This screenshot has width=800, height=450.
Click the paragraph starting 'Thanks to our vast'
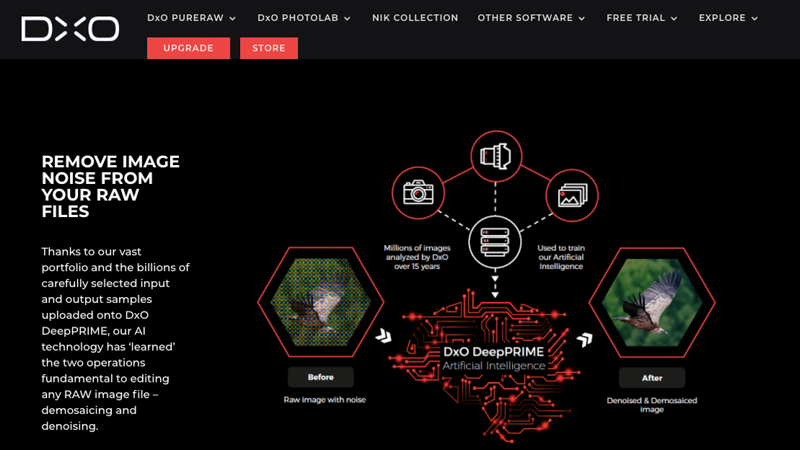tap(116, 339)
